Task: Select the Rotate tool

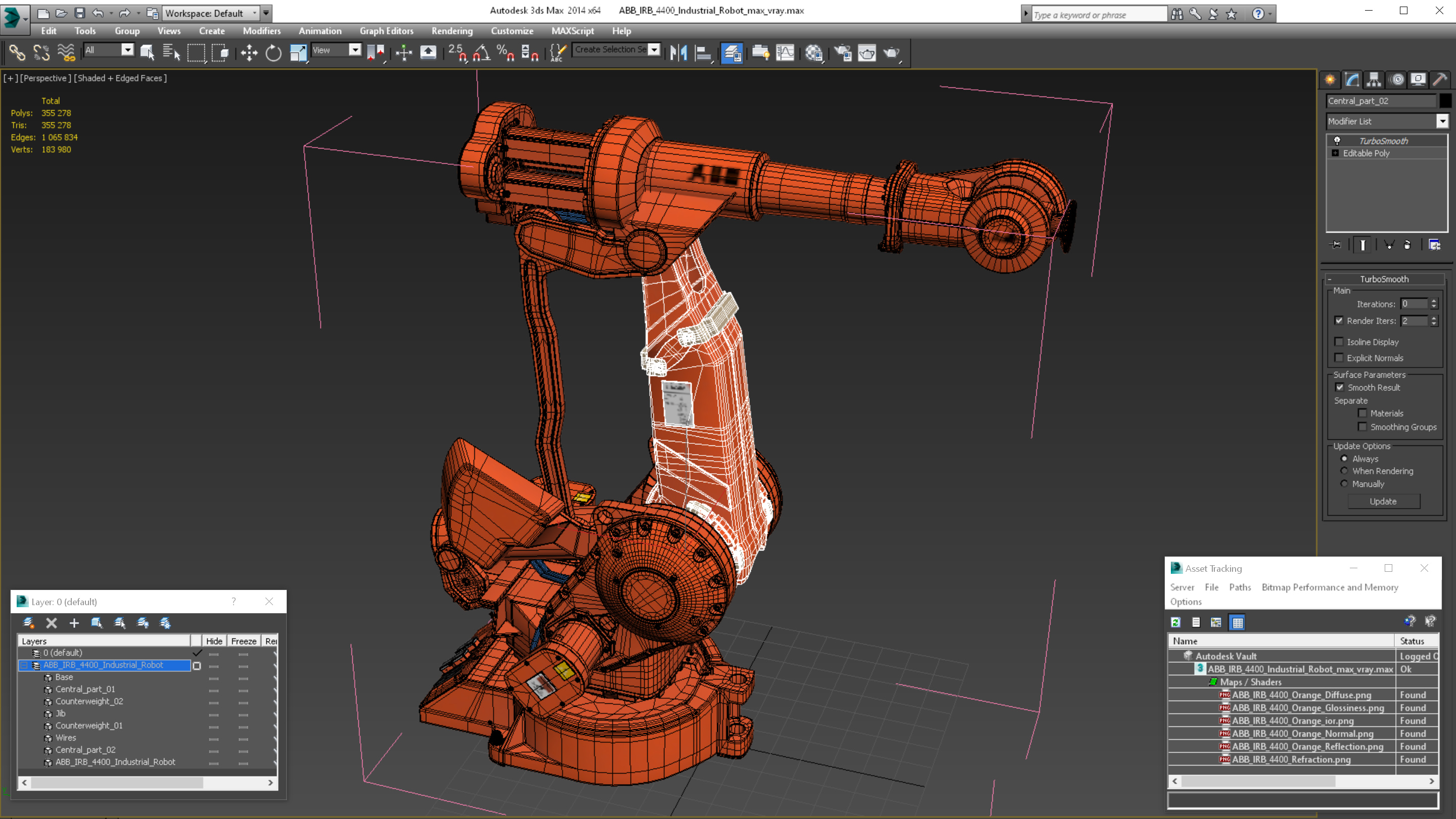Action: pyautogui.click(x=274, y=53)
